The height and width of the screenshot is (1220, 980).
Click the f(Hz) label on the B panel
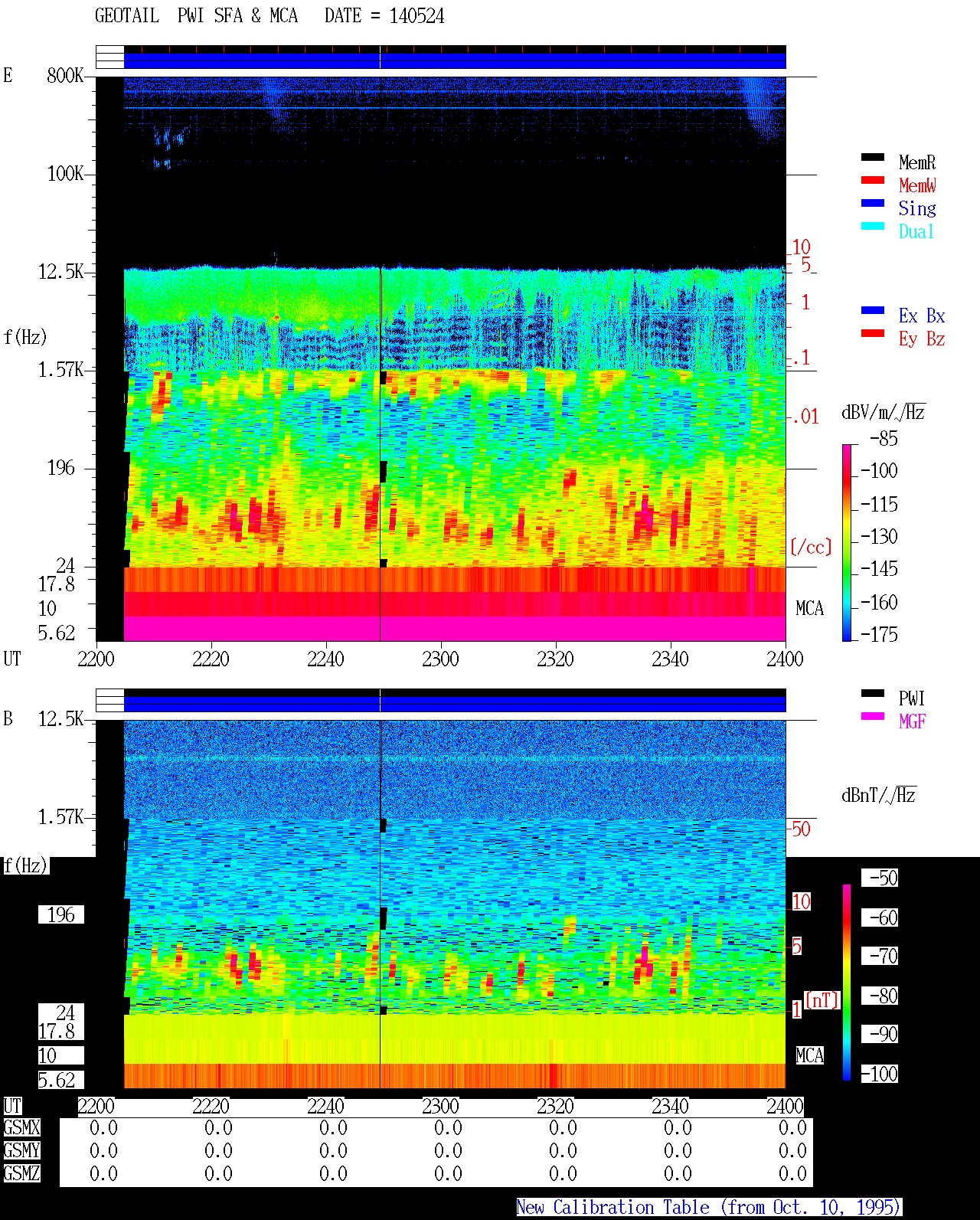click(25, 865)
